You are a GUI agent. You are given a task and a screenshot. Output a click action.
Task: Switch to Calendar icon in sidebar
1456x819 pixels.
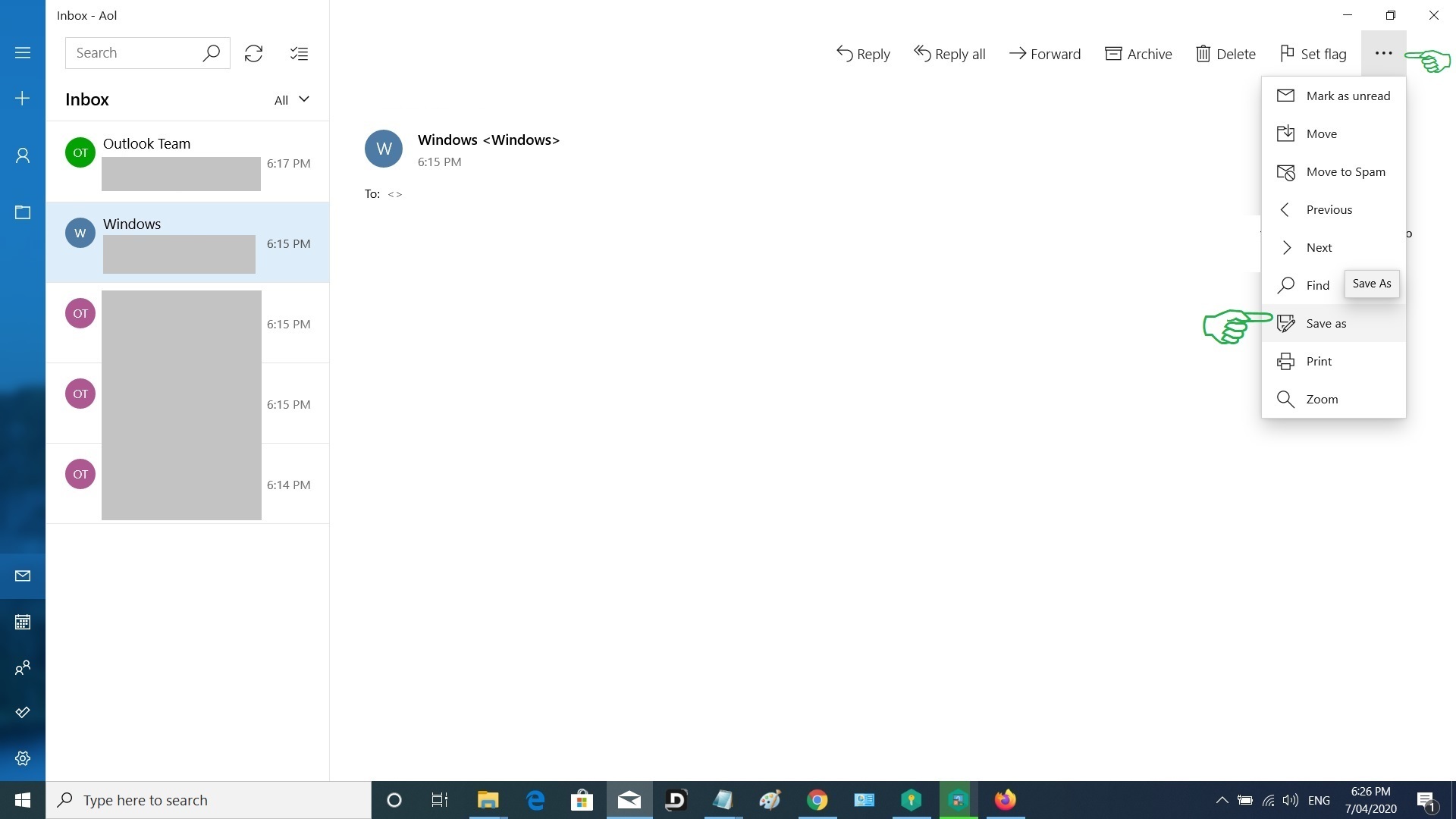(x=23, y=622)
